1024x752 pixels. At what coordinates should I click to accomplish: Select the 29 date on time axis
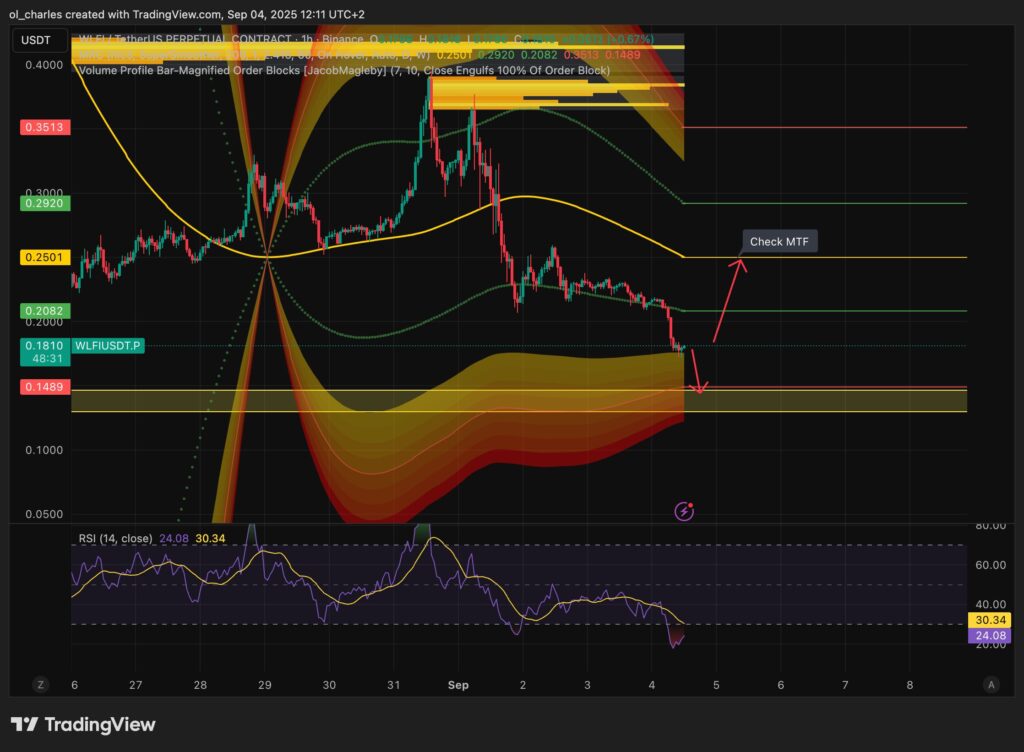click(x=265, y=685)
